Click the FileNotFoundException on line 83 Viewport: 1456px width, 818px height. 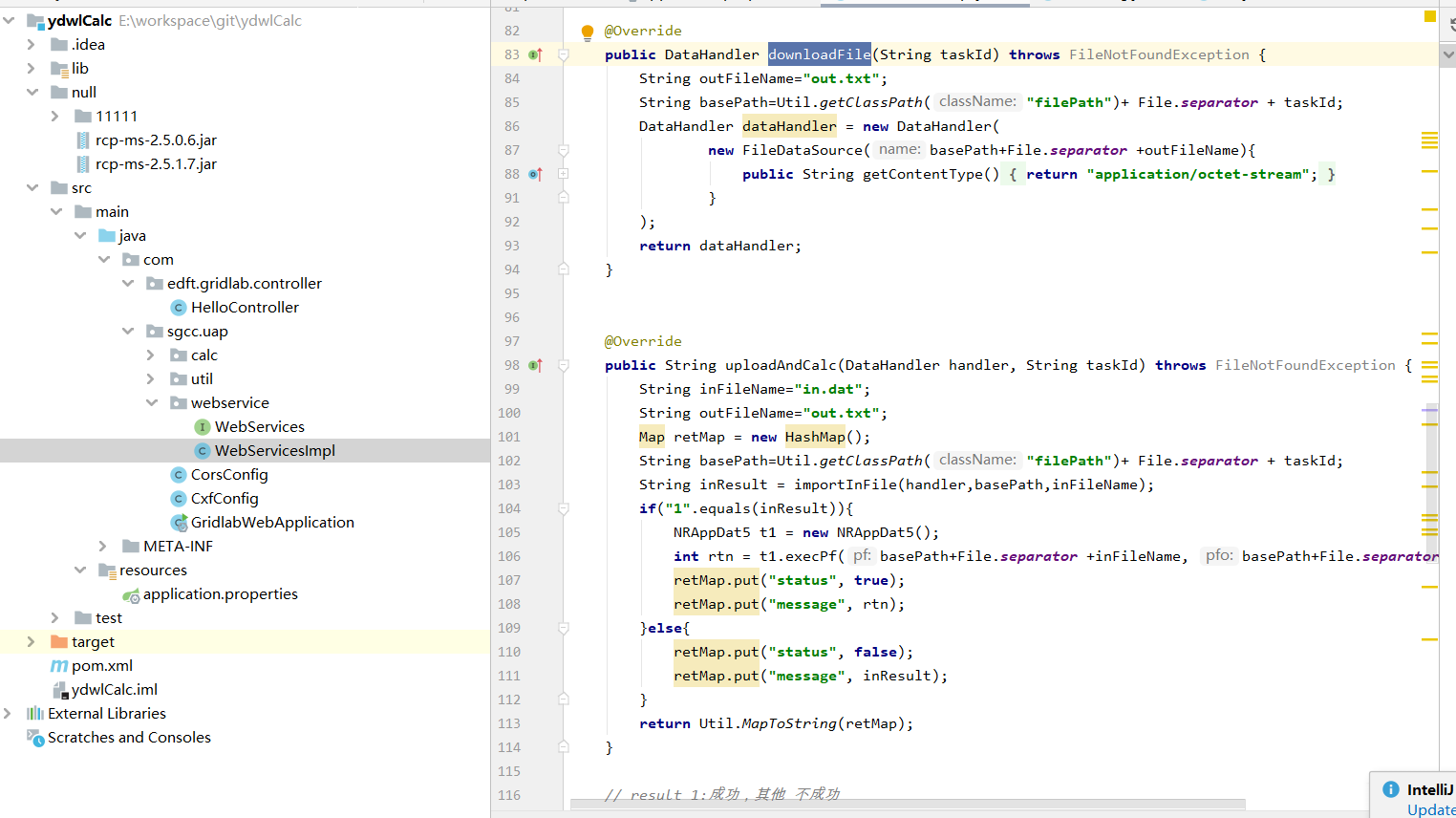point(1159,54)
